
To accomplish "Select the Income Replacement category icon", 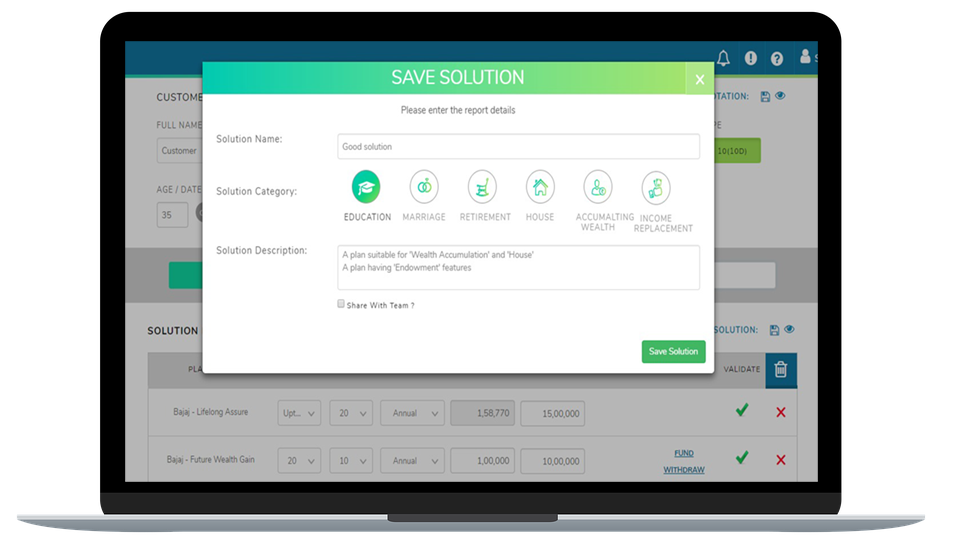I will pos(656,187).
